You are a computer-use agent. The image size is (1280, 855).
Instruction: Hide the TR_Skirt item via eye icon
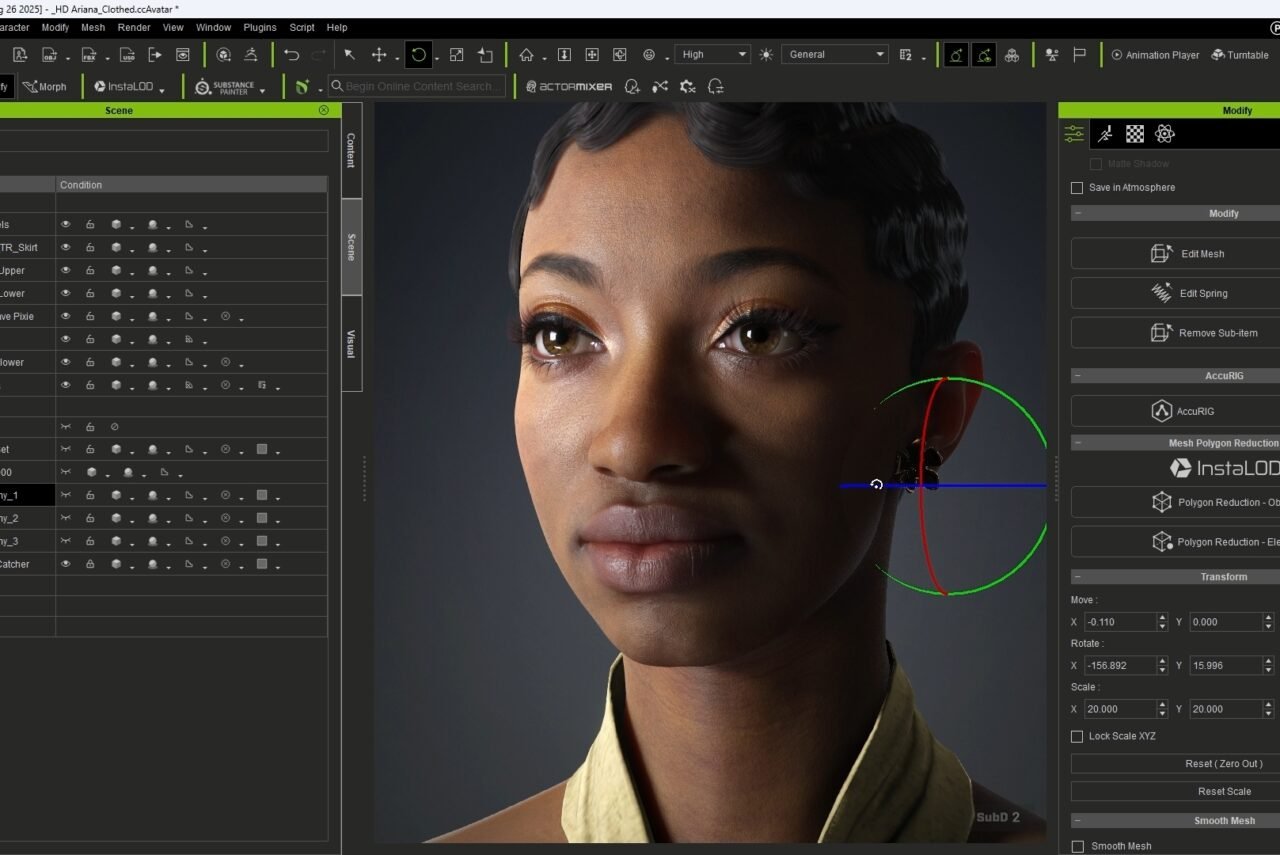[66, 247]
